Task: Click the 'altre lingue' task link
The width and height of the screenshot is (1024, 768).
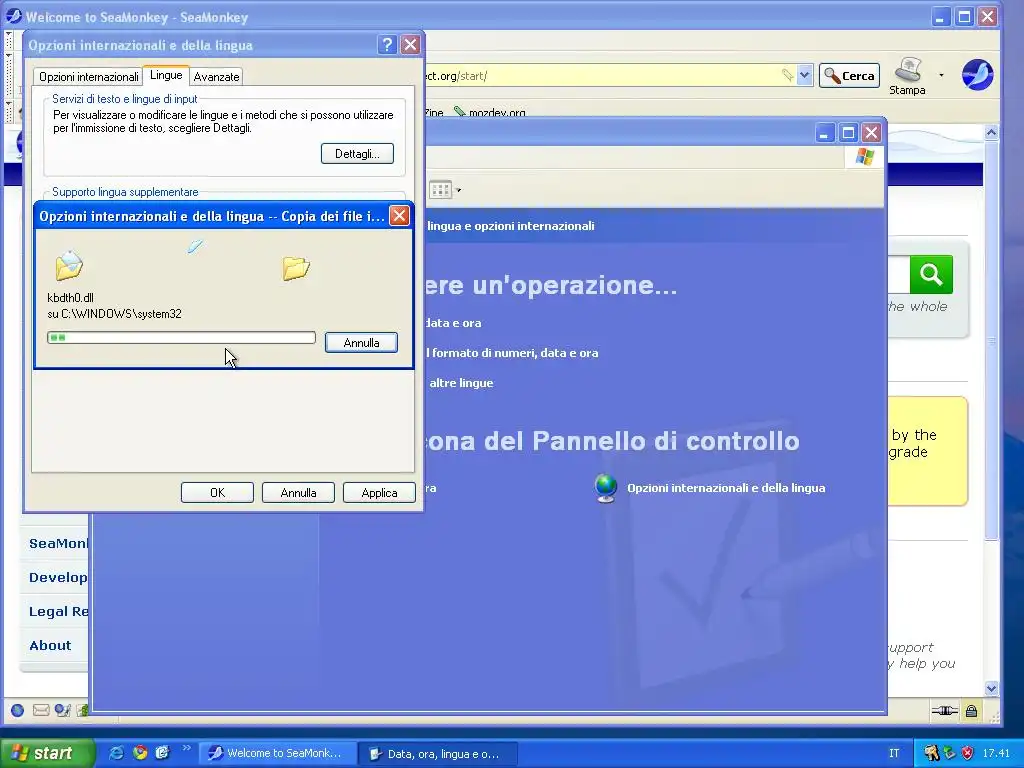Action: (x=461, y=383)
